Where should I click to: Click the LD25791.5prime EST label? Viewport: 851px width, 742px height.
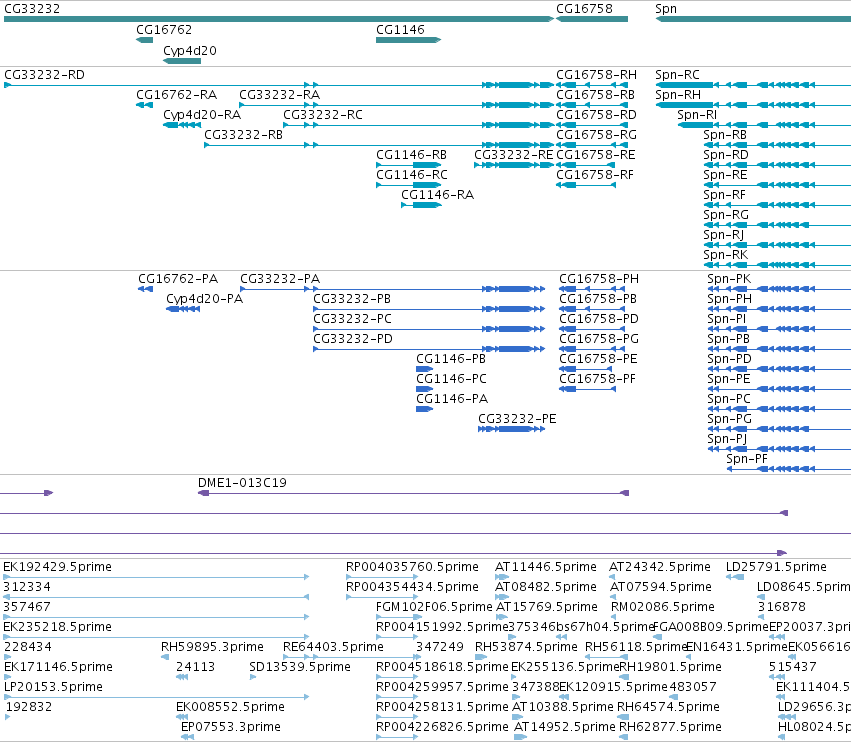click(776, 567)
